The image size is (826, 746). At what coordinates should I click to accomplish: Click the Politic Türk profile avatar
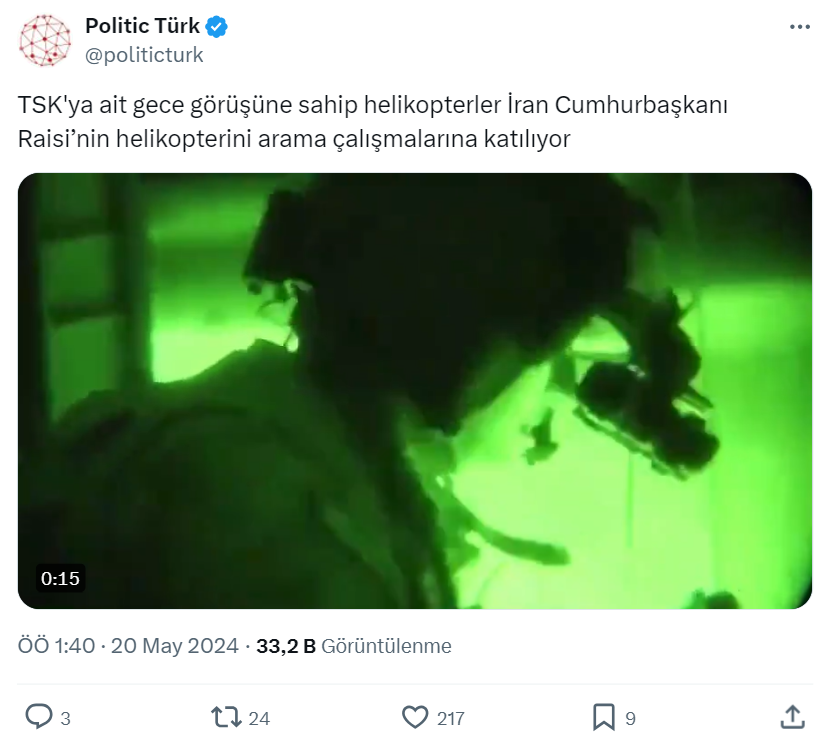click(x=45, y=41)
